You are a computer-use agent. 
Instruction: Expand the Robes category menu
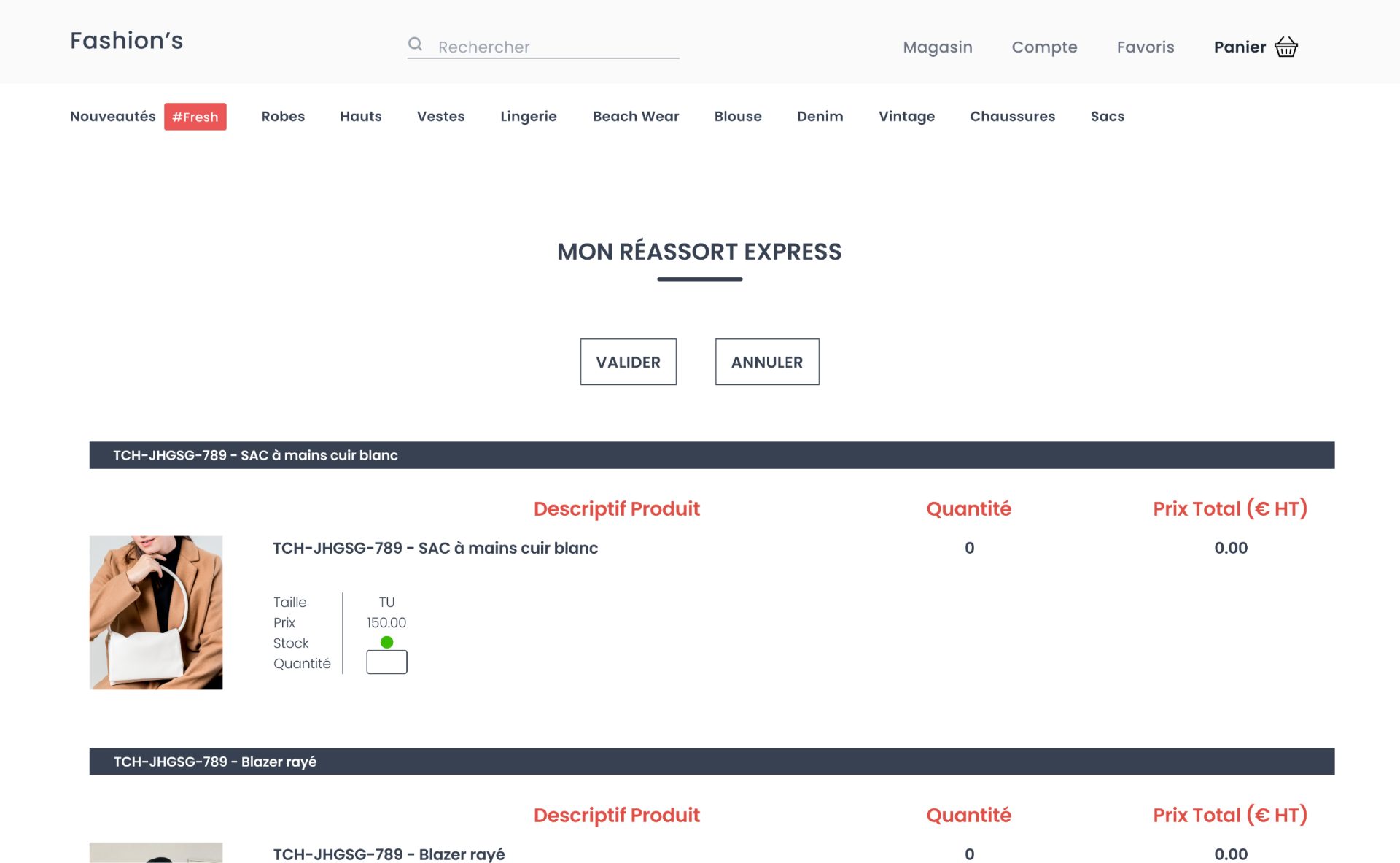click(x=283, y=116)
